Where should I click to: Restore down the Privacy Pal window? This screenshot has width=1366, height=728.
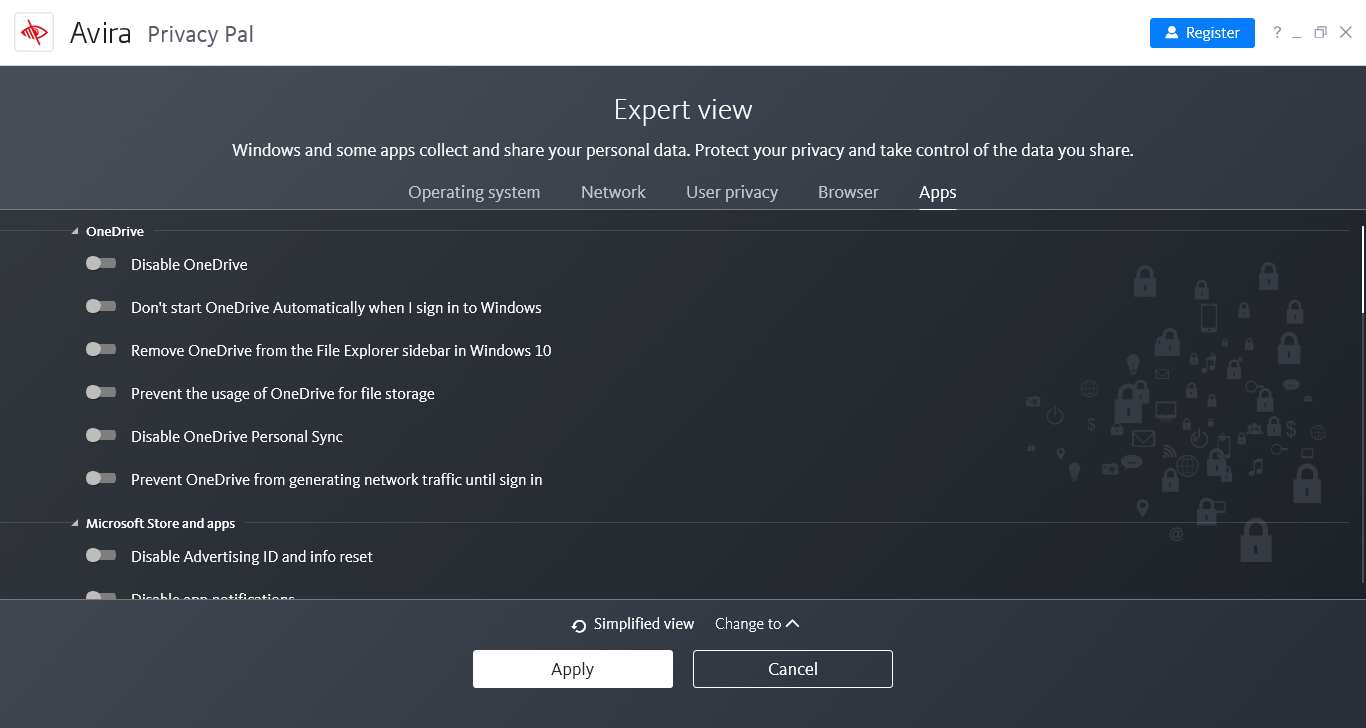click(1320, 33)
